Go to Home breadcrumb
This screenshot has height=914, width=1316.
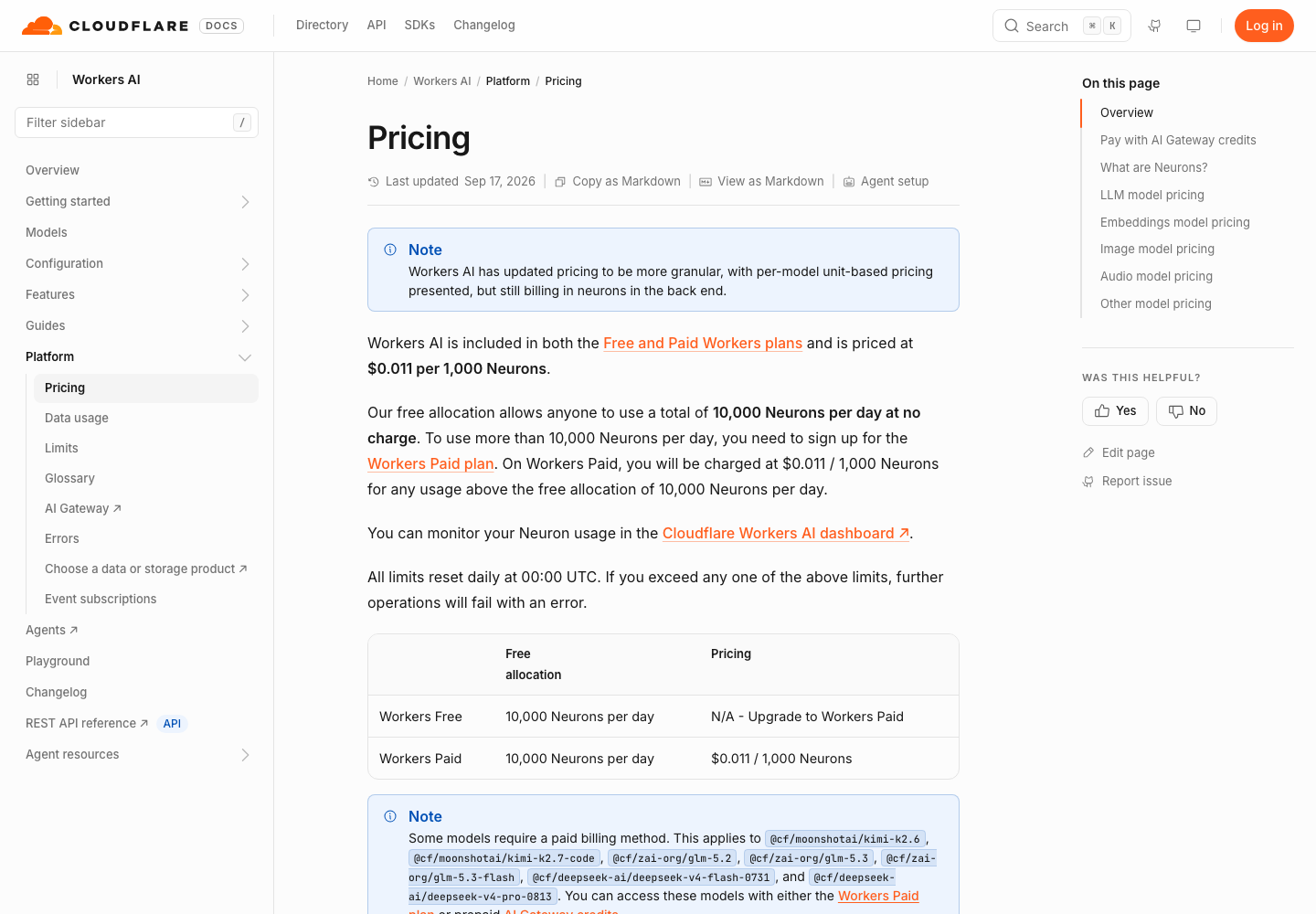point(383,81)
